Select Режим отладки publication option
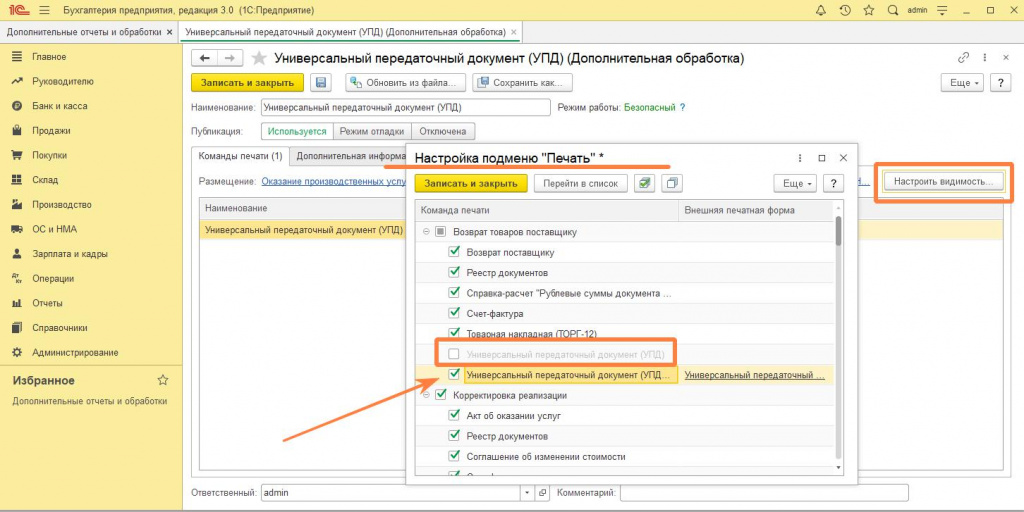The image size is (1024, 512). coord(372,131)
